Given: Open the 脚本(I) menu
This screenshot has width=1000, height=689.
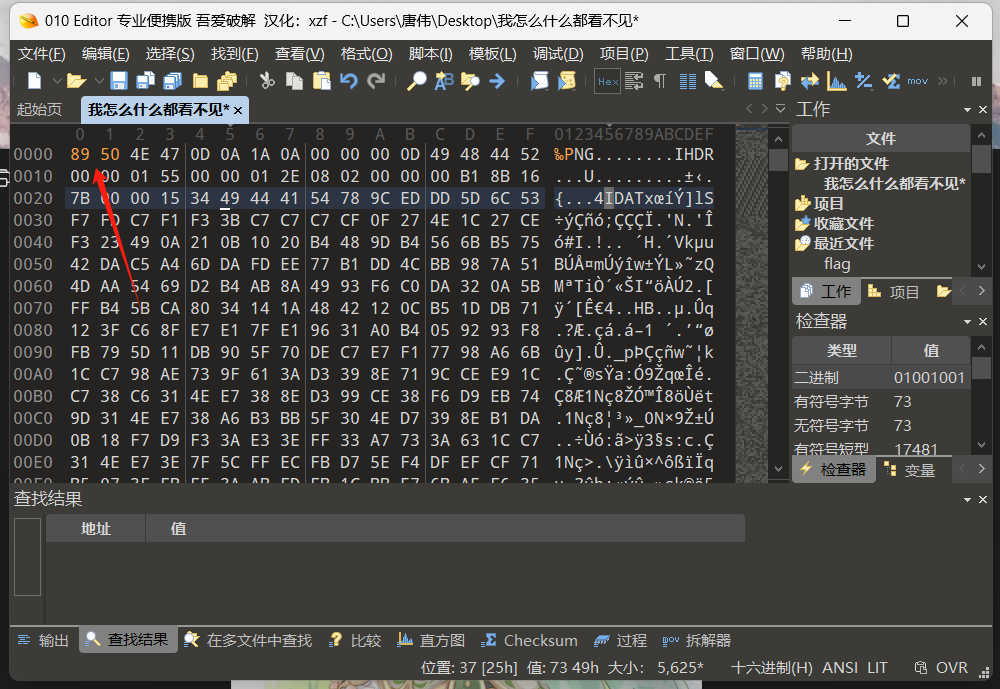Looking at the screenshot, I should pos(430,54).
